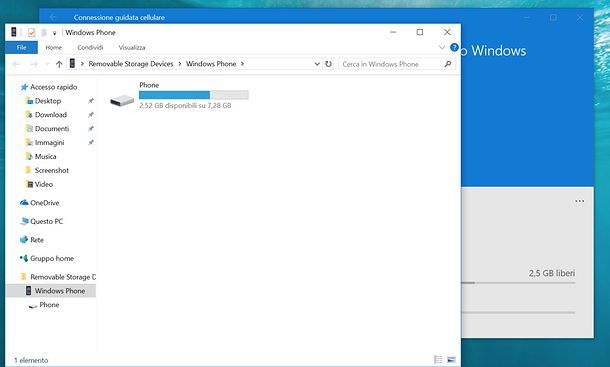Click storage bar under 2,5 GB liberi
The height and width of the screenshot is (367, 610).
pyautogui.click(x=518, y=283)
